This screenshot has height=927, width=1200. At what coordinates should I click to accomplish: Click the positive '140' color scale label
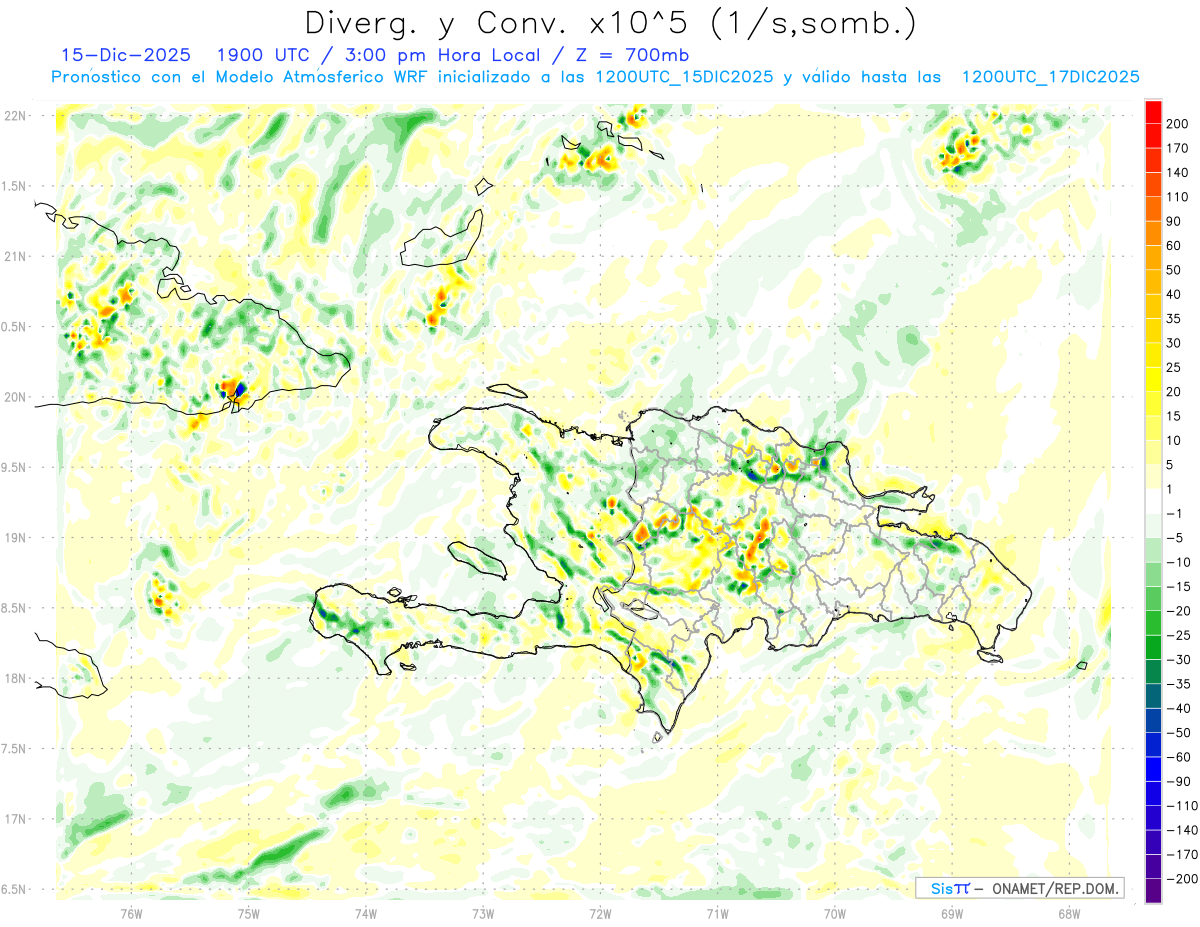1178,173
